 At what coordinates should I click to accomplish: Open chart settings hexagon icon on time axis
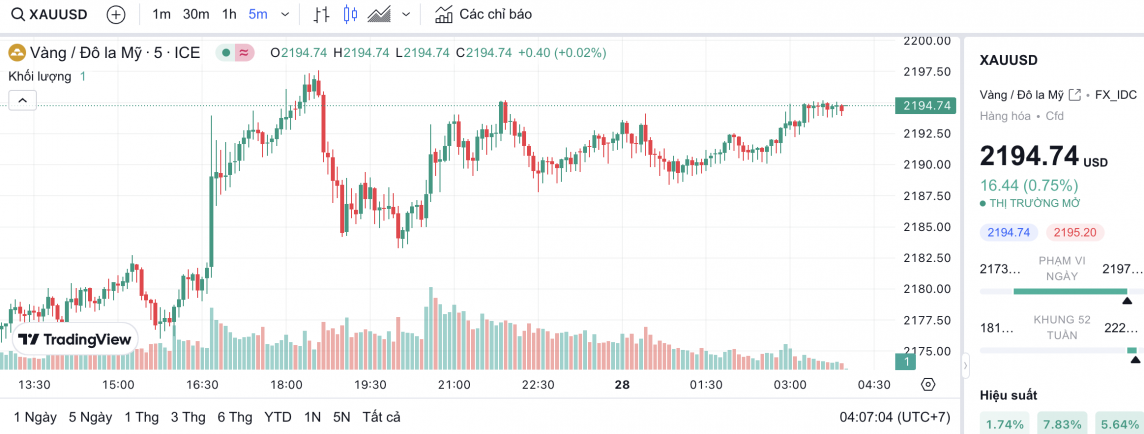928,385
